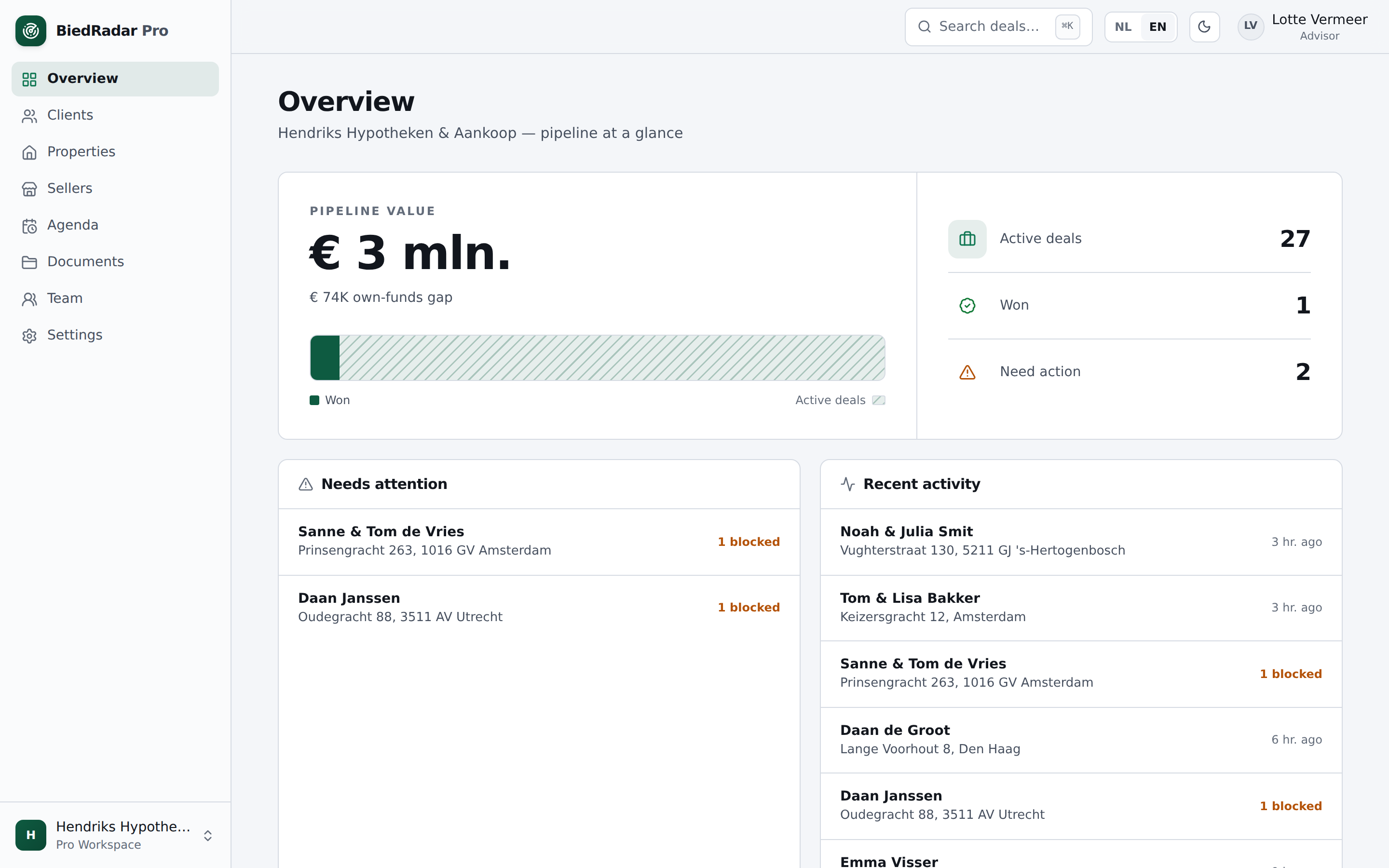
Task: Open the Need action stat row
Action: (x=1129, y=372)
